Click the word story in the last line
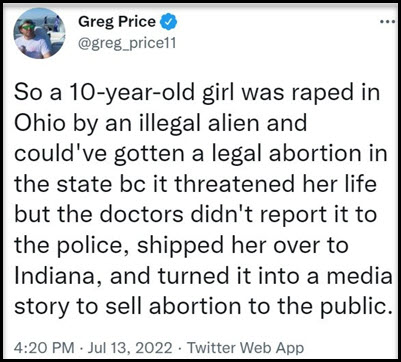Viewport: 401px width, 362px height. pos(42,308)
